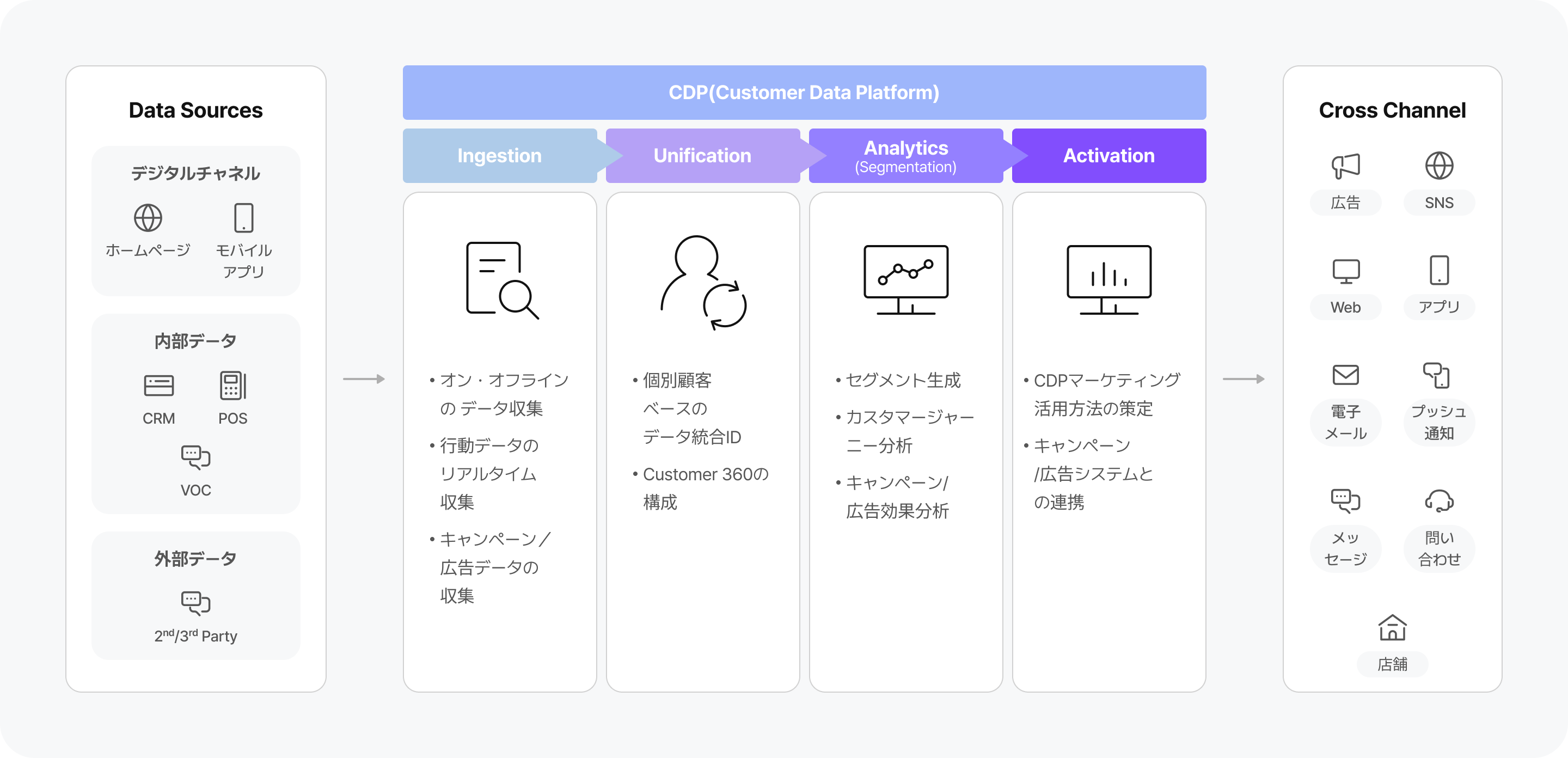
Task: Click the 2nd/3rd Party chat icon
Action: click(x=195, y=603)
